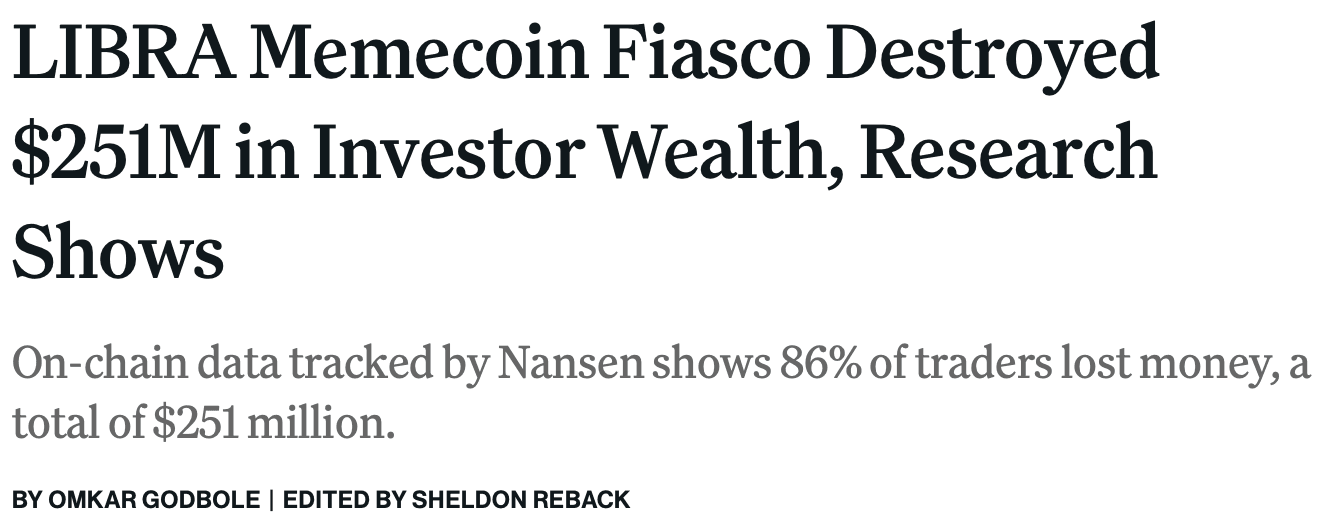This screenshot has width=1322, height=524.
Task: Click the word Wealth in the headline
Action: pyautogui.click(x=739, y=153)
